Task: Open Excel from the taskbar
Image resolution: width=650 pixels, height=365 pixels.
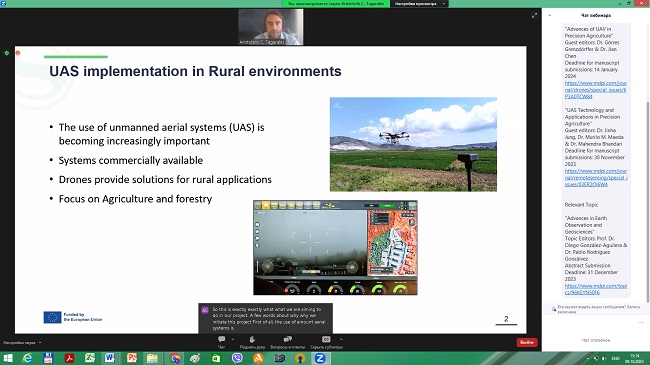Action: pyautogui.click(x=90, y=358)
